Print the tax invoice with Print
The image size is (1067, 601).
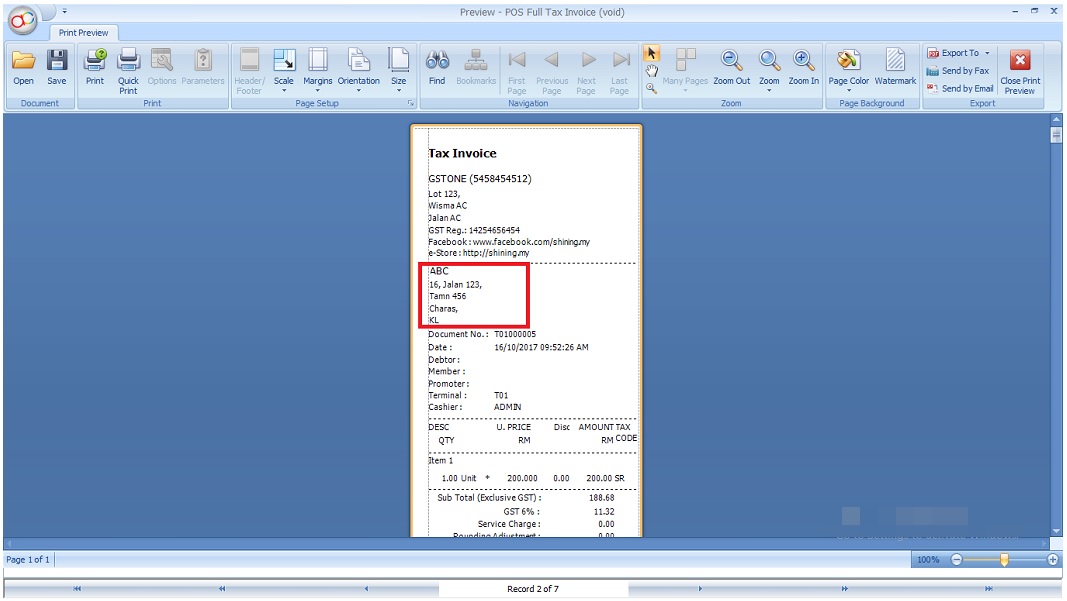point(95,67)
